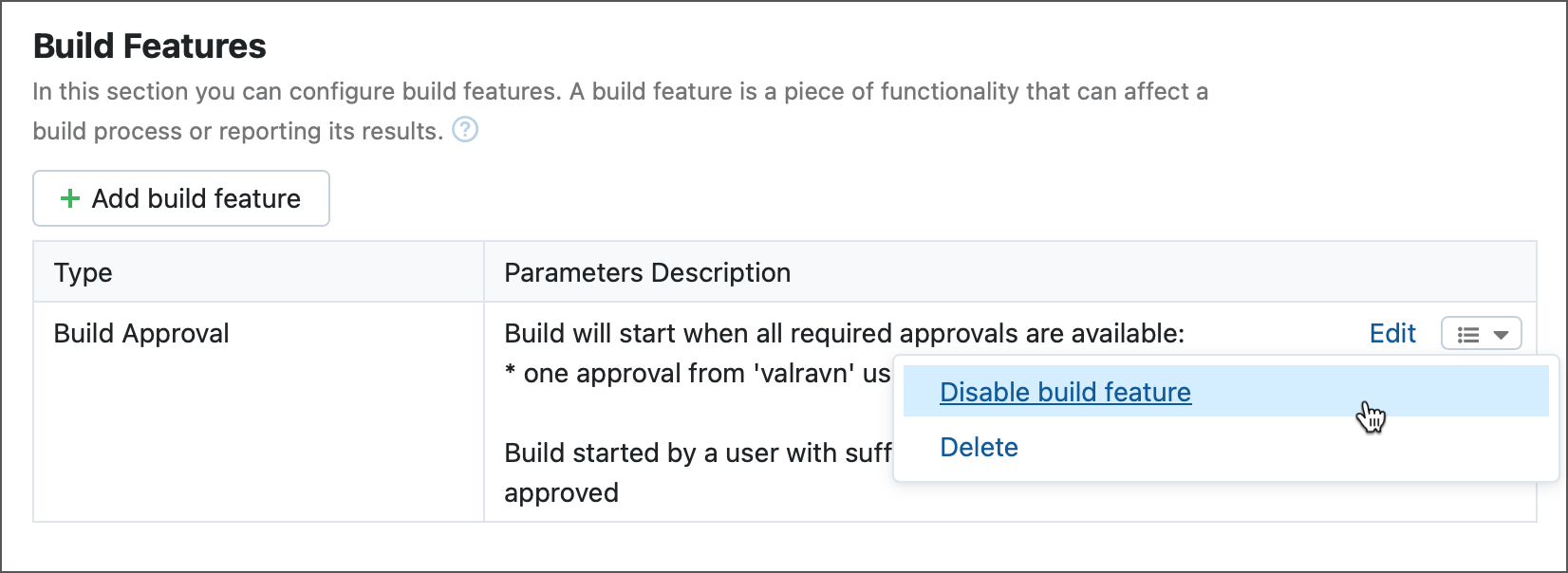Select Delete from the actions menu
The width and height of the screenshot is (1568, 573).
pyautogui.click(x=979, y=447)
